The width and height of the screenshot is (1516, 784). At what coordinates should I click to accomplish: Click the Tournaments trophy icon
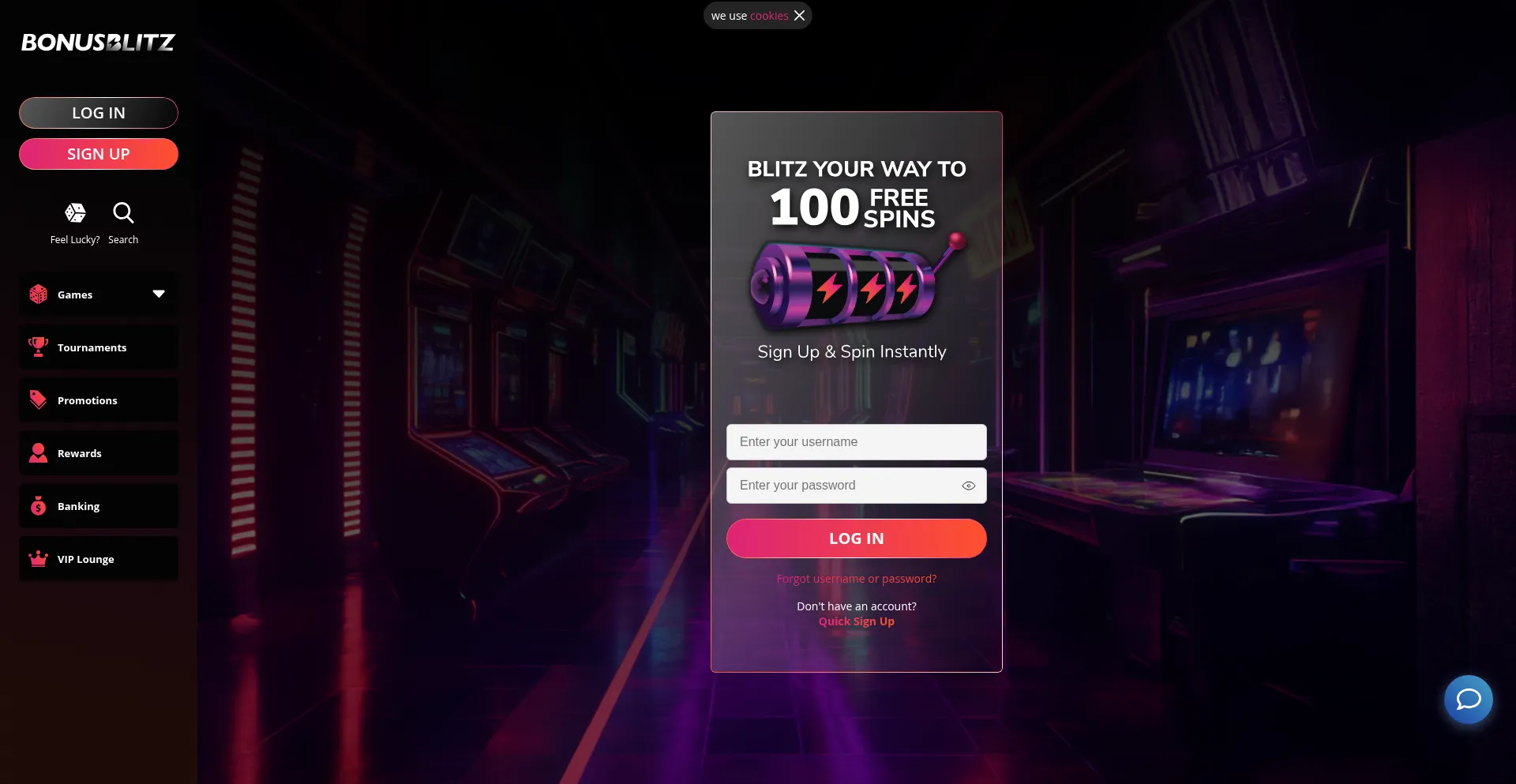[38, 347]
